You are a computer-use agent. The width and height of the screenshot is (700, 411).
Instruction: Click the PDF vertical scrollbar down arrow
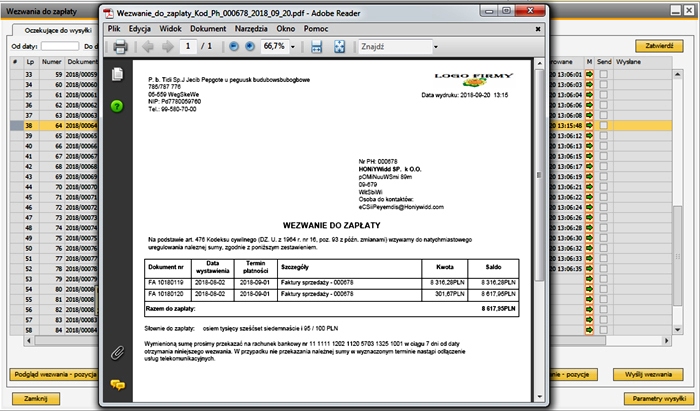click(540, 396)
